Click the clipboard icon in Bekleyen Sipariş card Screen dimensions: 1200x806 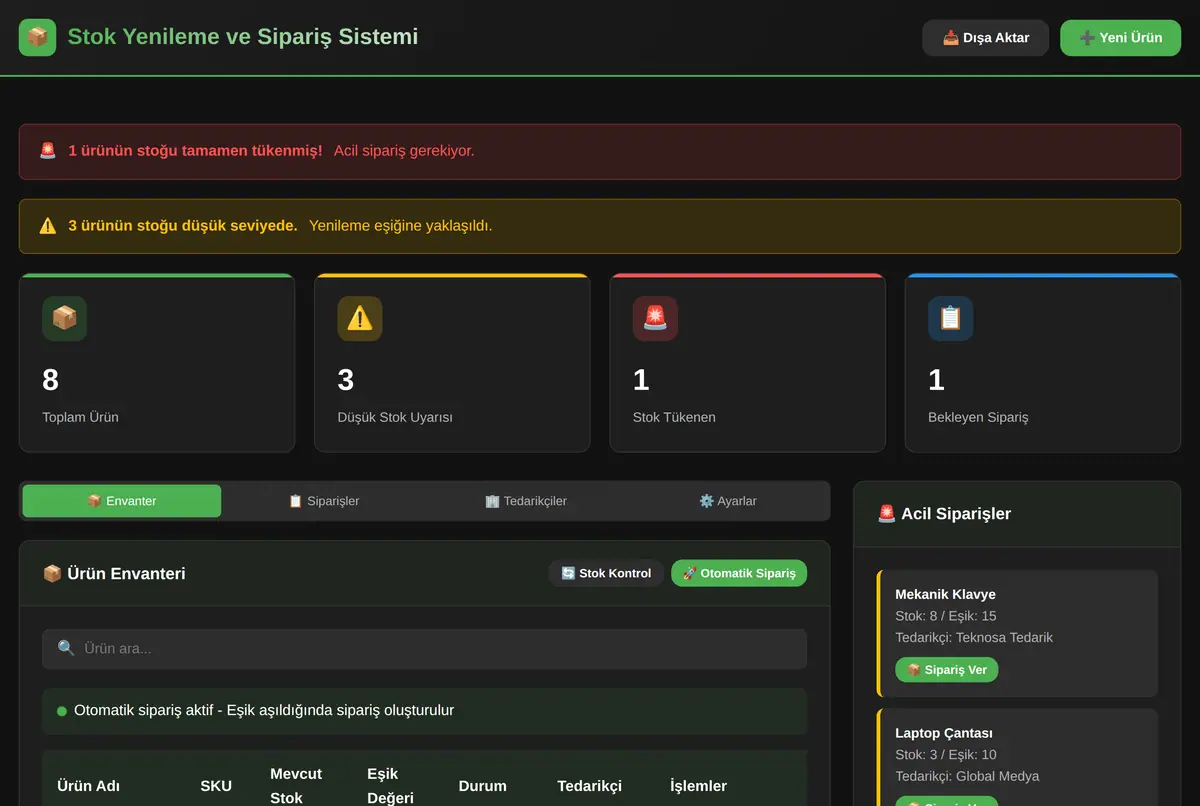pyautogui.click(x=950, y=318)
